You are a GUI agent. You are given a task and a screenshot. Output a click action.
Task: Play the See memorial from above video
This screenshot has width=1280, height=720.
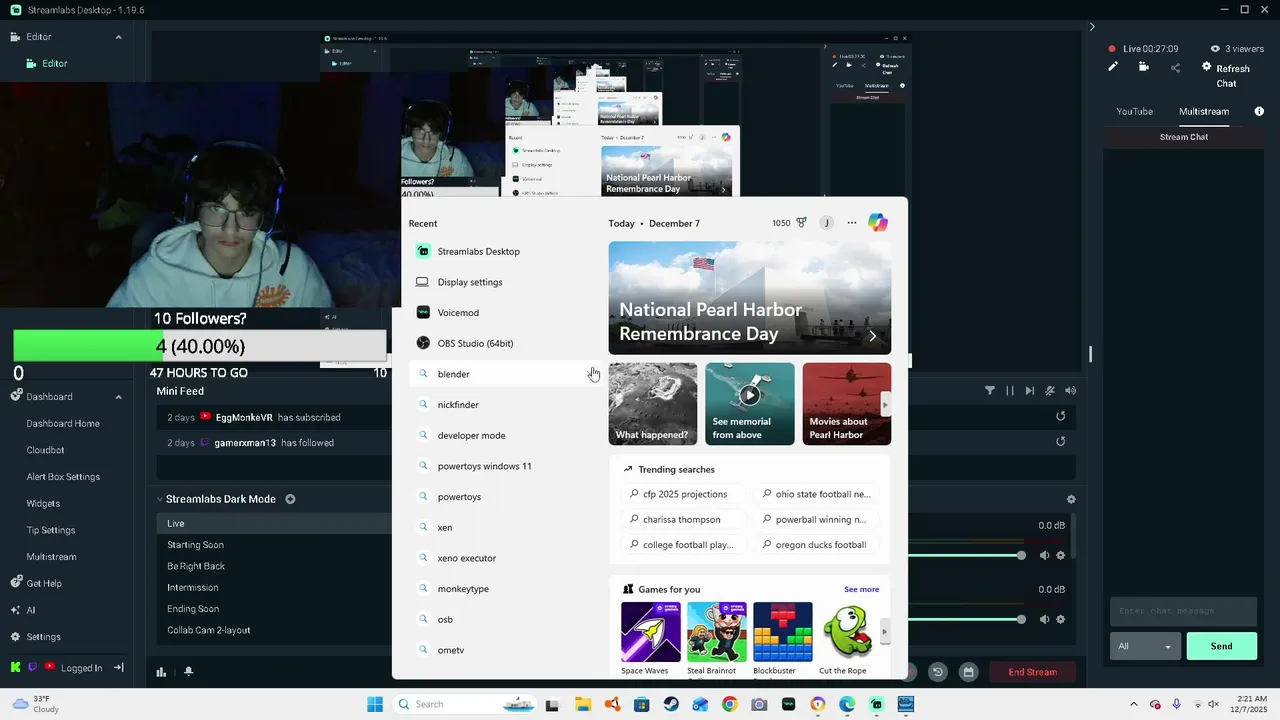click(750, 395)
